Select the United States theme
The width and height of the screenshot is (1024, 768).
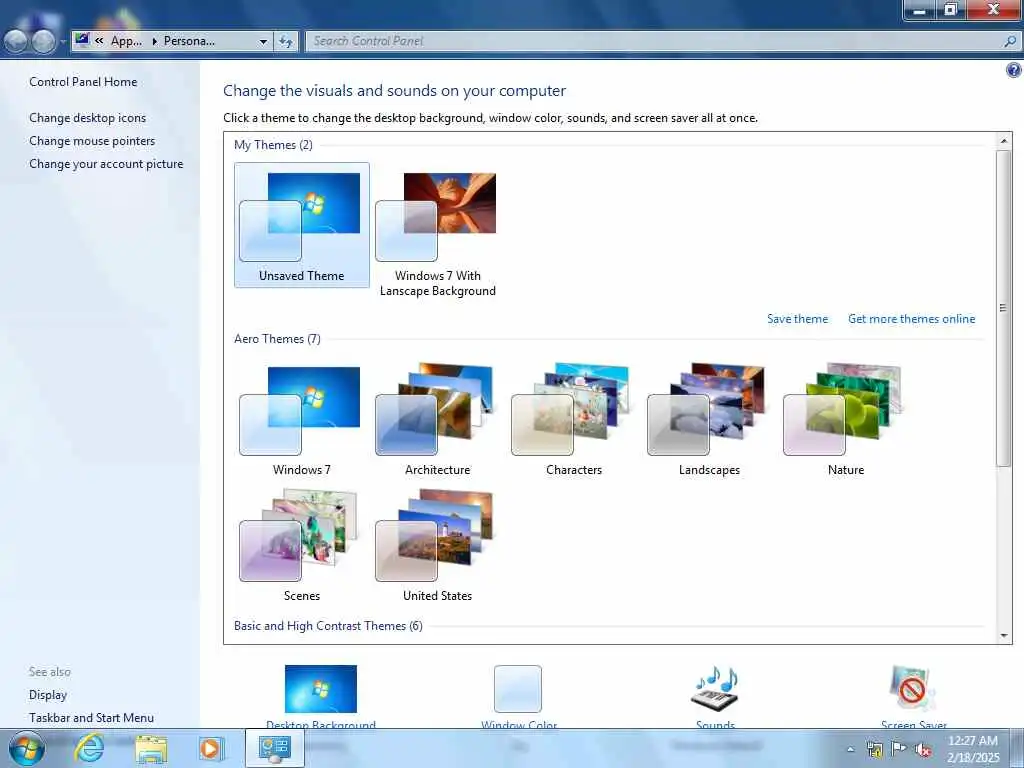(437, 546)
